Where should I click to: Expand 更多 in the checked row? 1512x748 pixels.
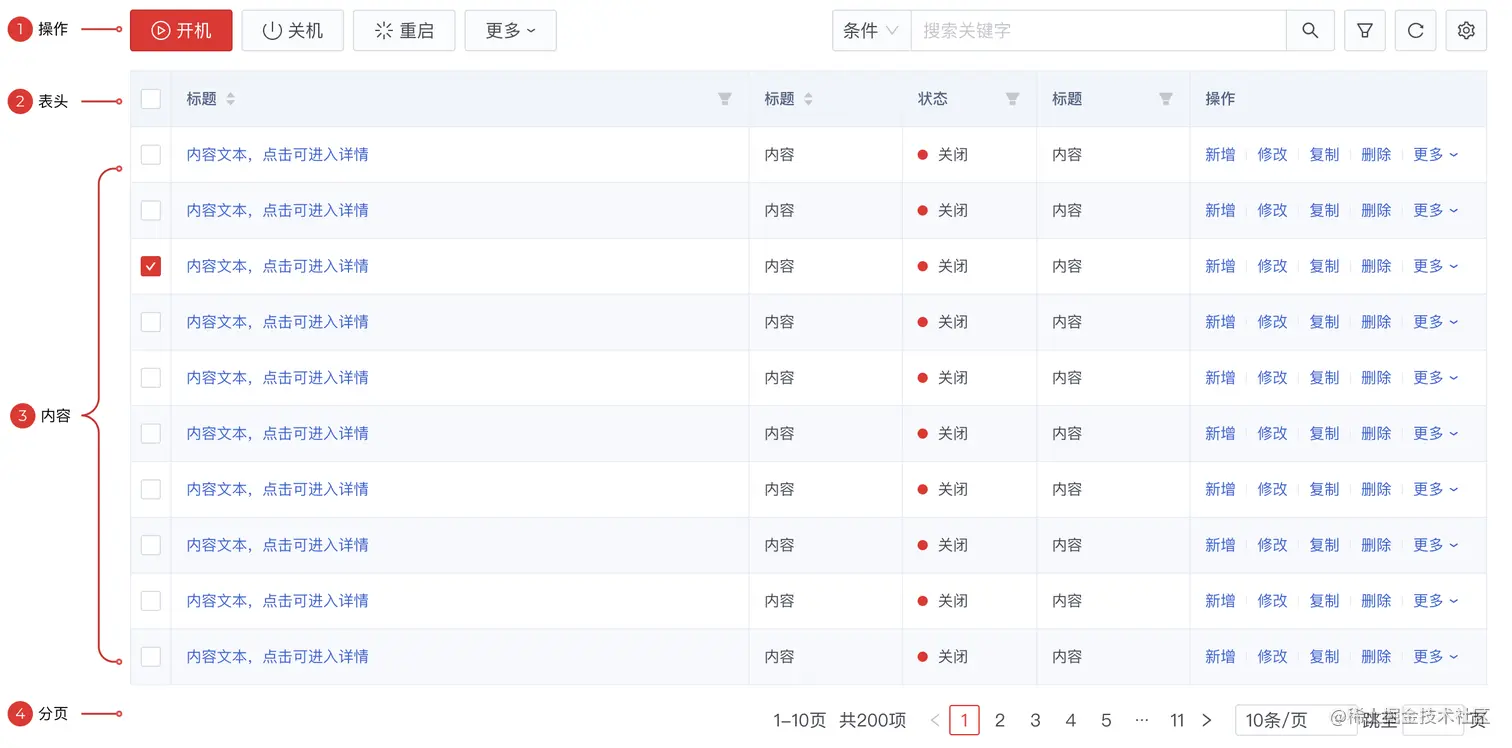pyautogui.click(x=1436, y=266)
